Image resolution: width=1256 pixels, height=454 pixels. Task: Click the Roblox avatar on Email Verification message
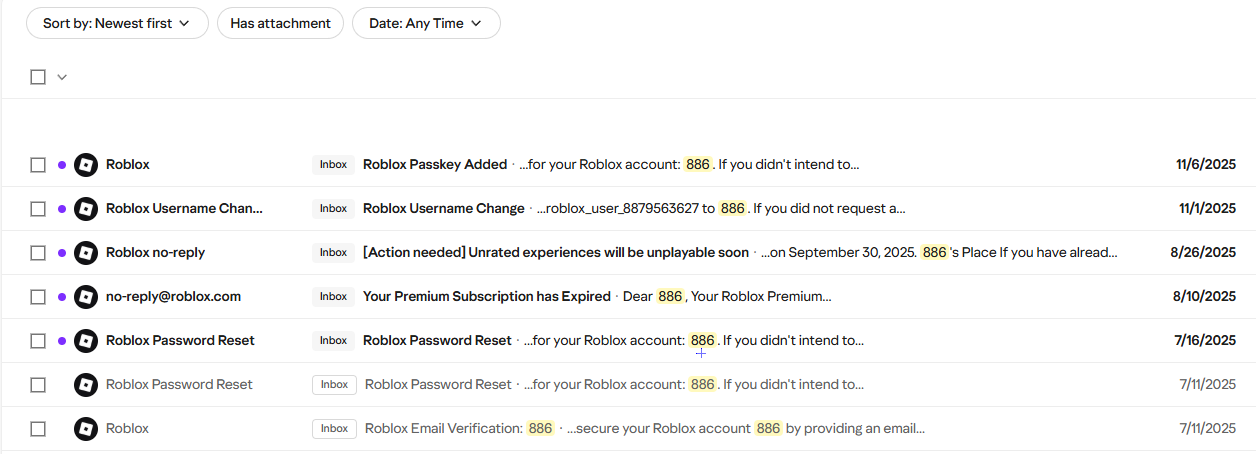(86, 429)
